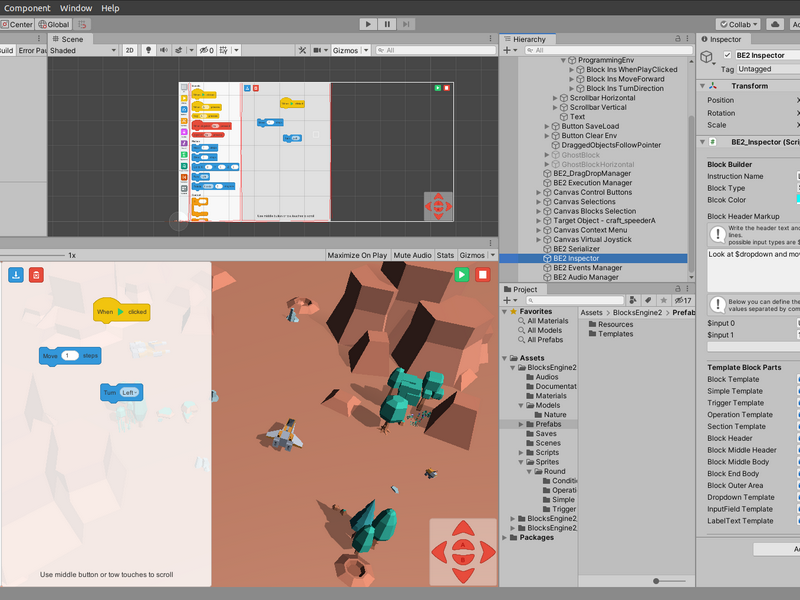This screenshot has height=600, width=800.
Task: Click the Project plus create button
Action: pyautogui.click(x=510, y=301)
